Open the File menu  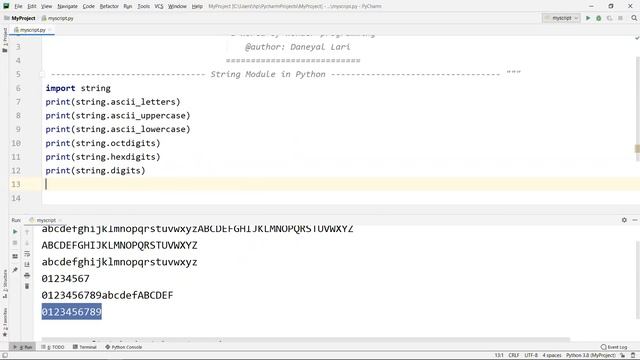point(18,6)
